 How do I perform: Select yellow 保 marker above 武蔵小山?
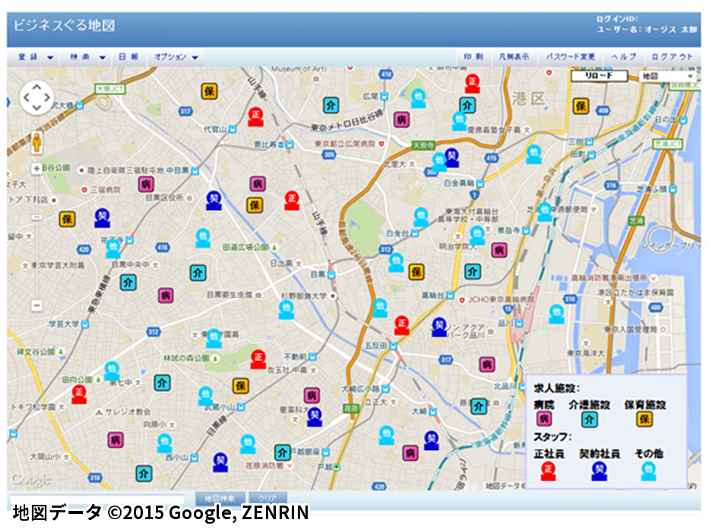coord(241,386)
